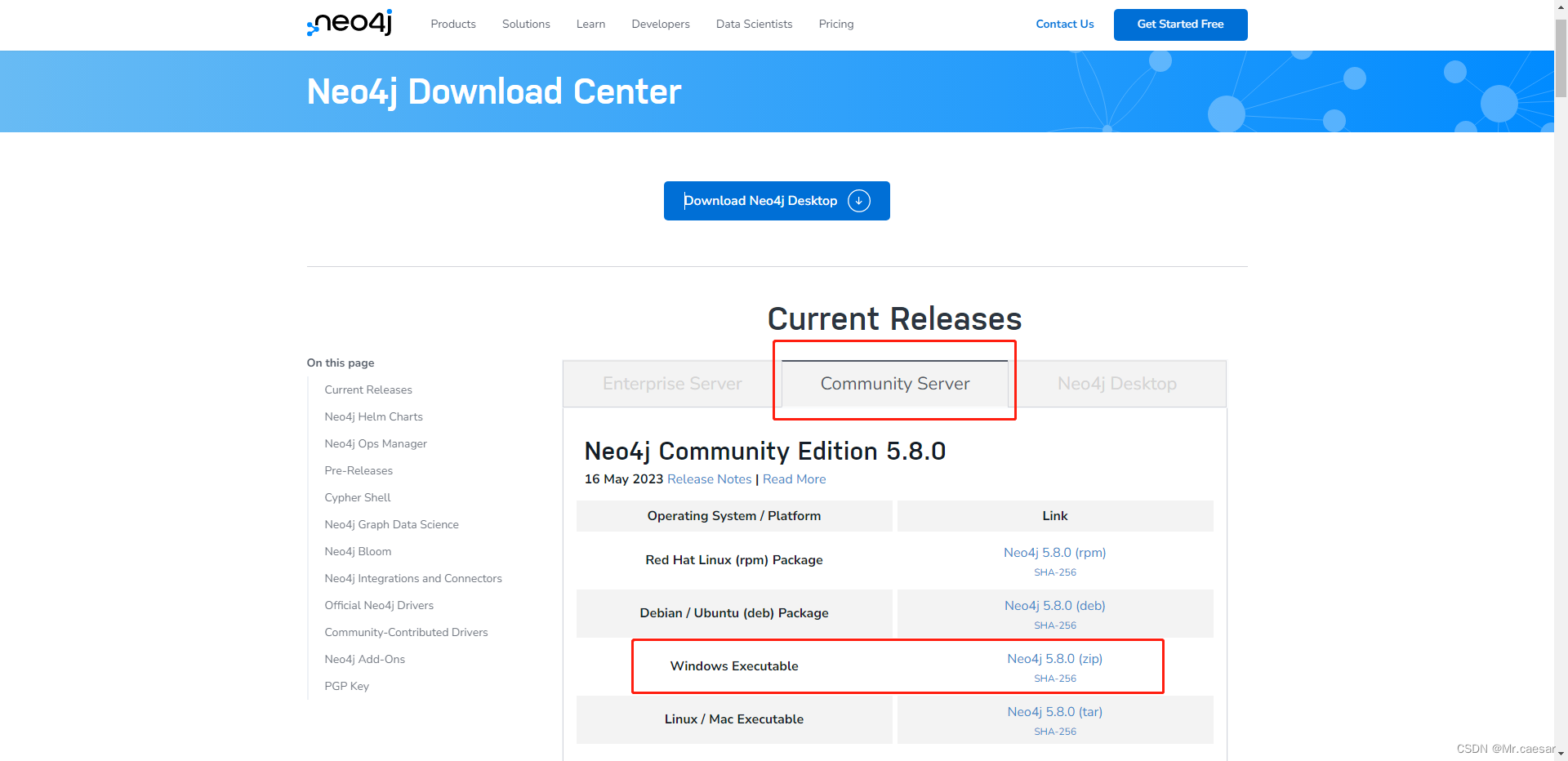Jump to Current Releases in sidebar

[368, 390]
